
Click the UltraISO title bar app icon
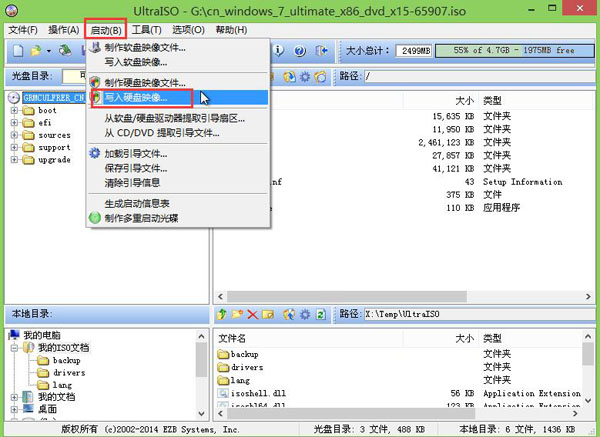[11, 10]
